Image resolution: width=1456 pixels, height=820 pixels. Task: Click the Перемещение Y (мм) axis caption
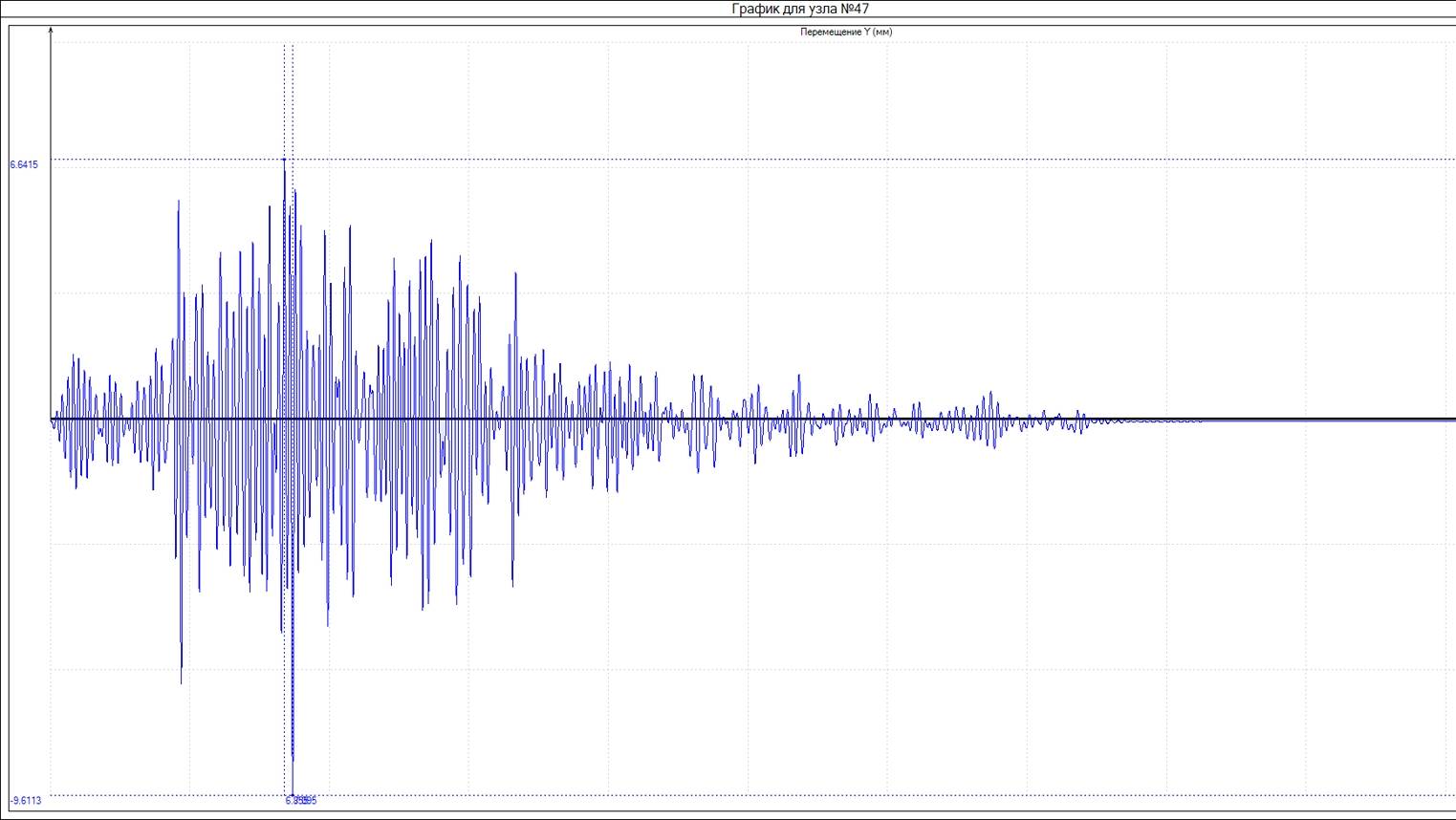[x=846, y=32]
